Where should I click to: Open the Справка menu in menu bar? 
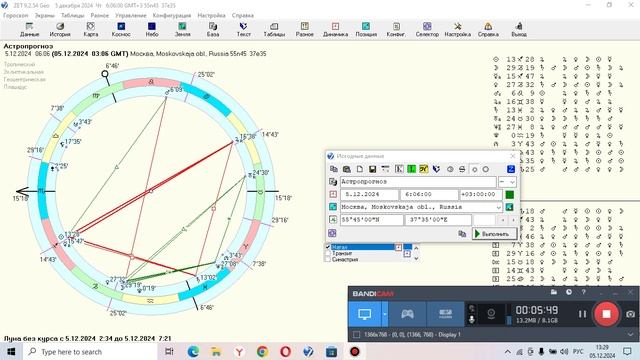tap(242, 15)
